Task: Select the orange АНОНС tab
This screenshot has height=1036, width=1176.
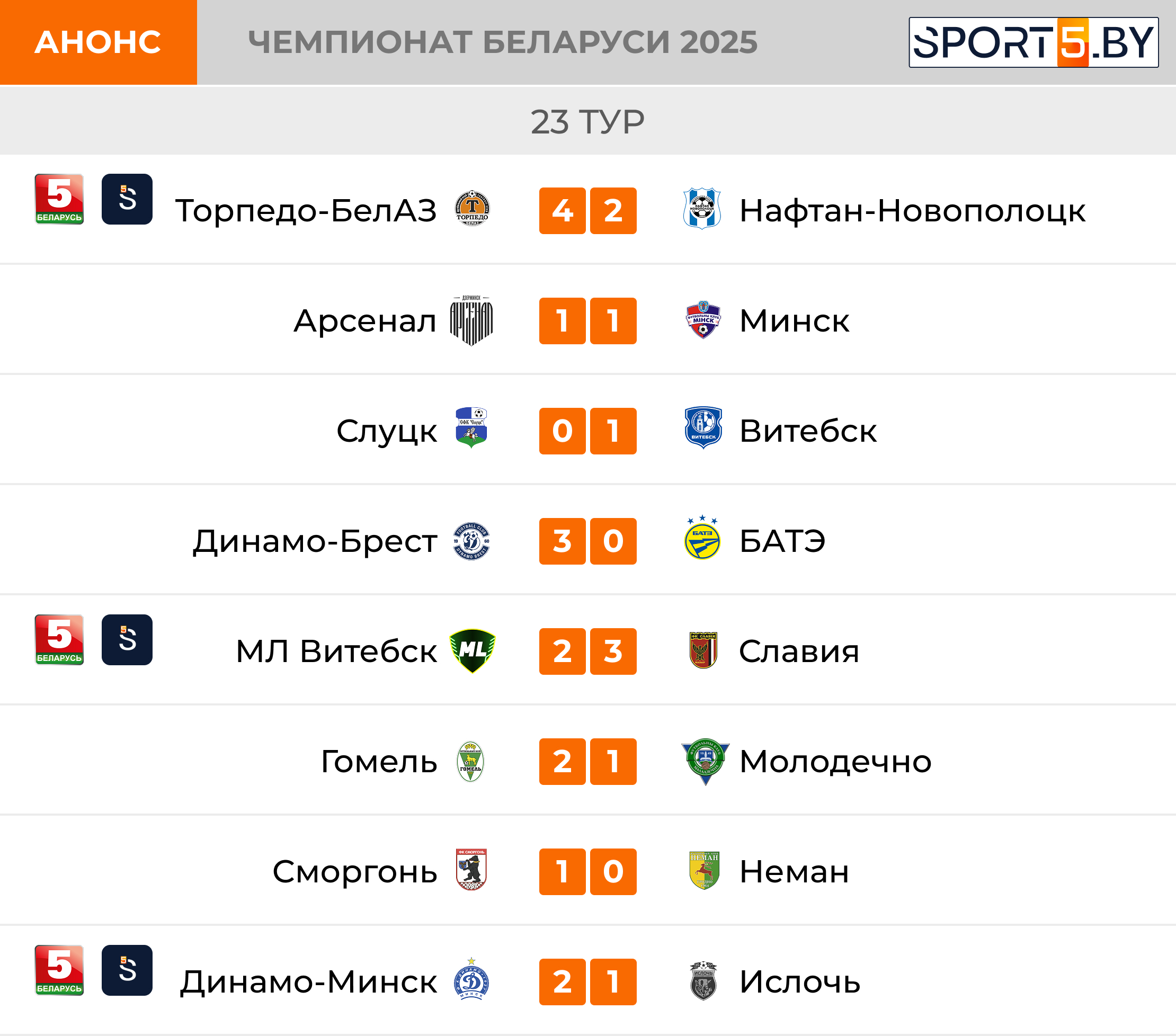Action: click(99, 42)
